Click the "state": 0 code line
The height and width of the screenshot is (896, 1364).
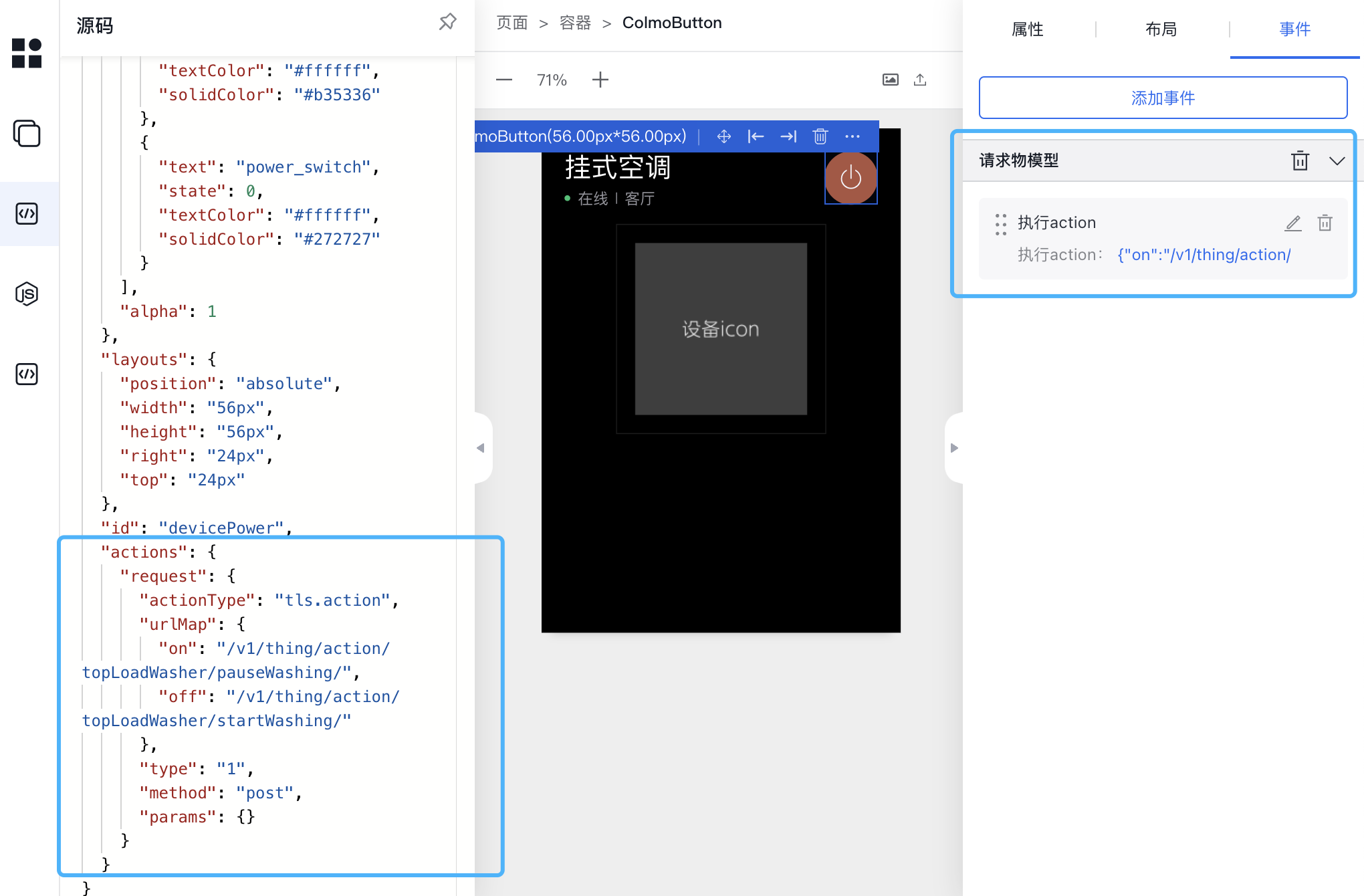[211, 191]
